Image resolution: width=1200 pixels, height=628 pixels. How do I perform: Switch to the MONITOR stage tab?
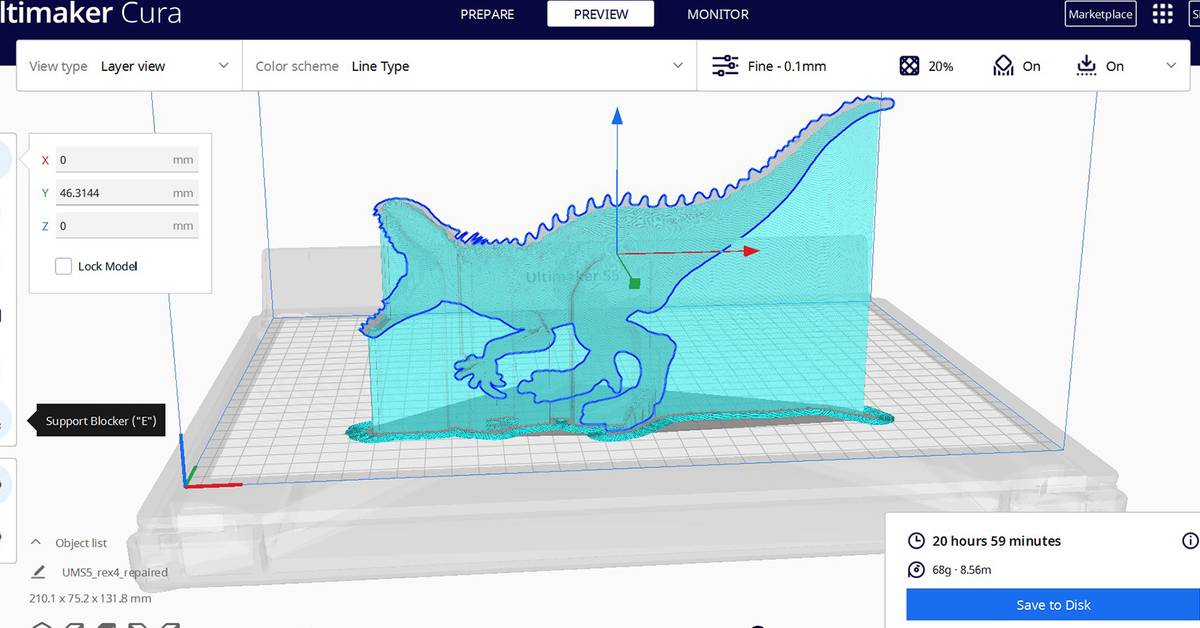[718, 14]
